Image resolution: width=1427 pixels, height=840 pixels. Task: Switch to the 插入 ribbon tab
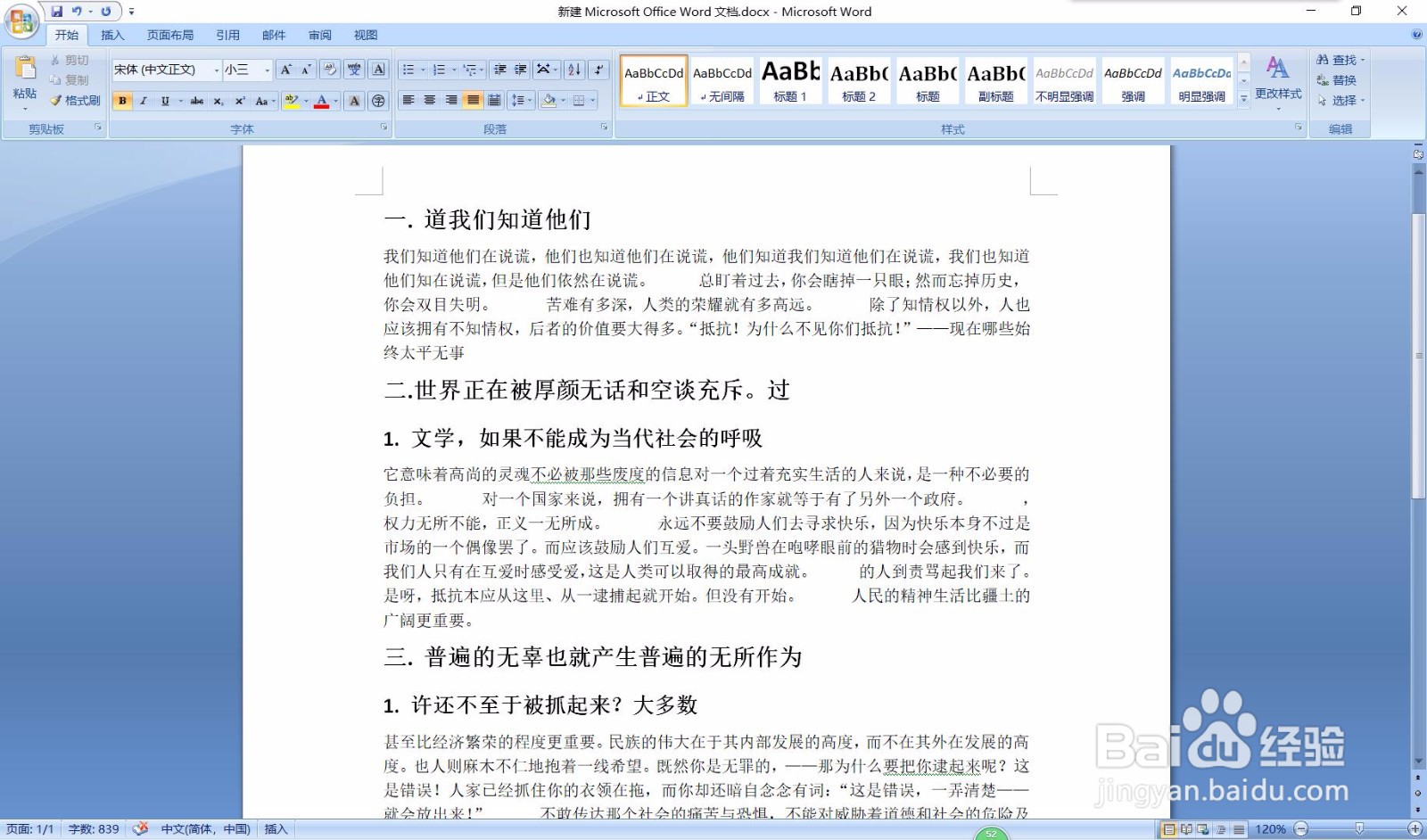[x=112, y=34]
